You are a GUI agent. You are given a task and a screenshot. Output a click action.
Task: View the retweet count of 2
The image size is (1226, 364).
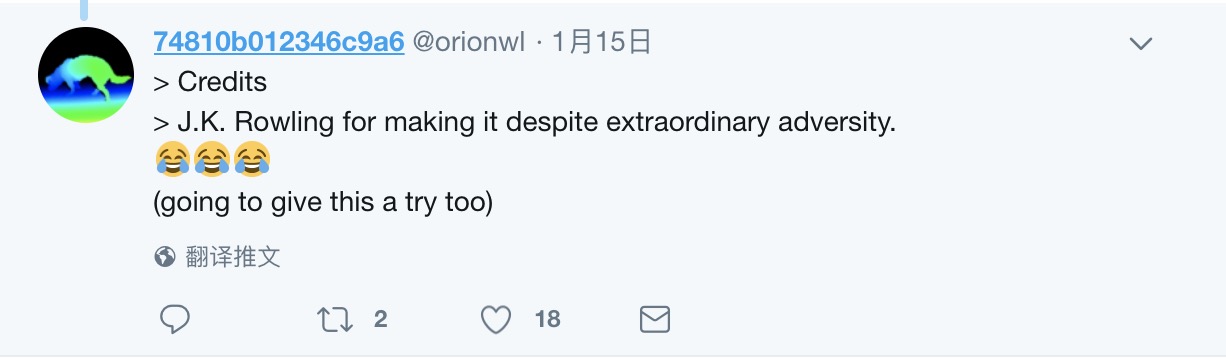(x=380, y=320)
